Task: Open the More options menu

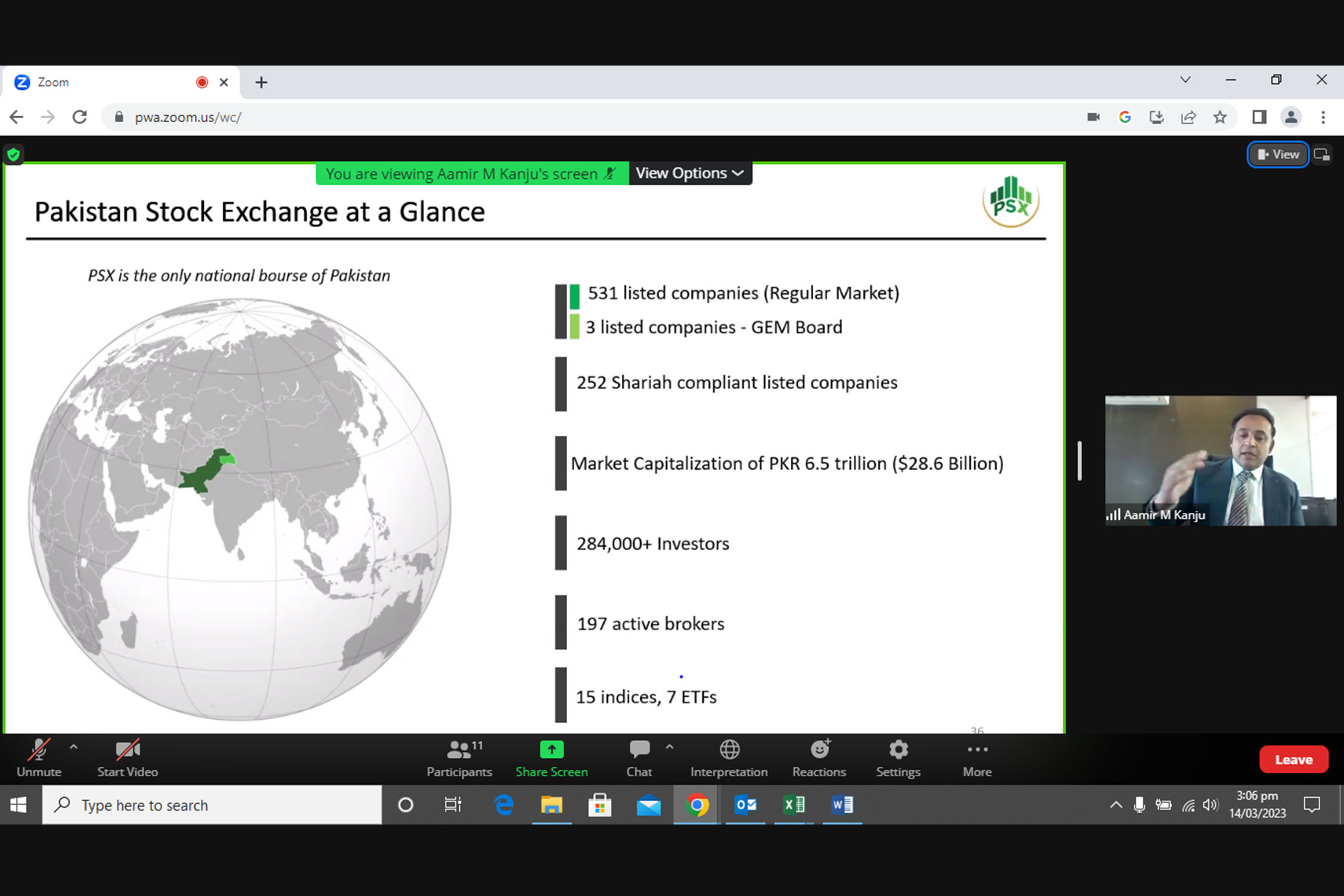Action: [978, 758]
